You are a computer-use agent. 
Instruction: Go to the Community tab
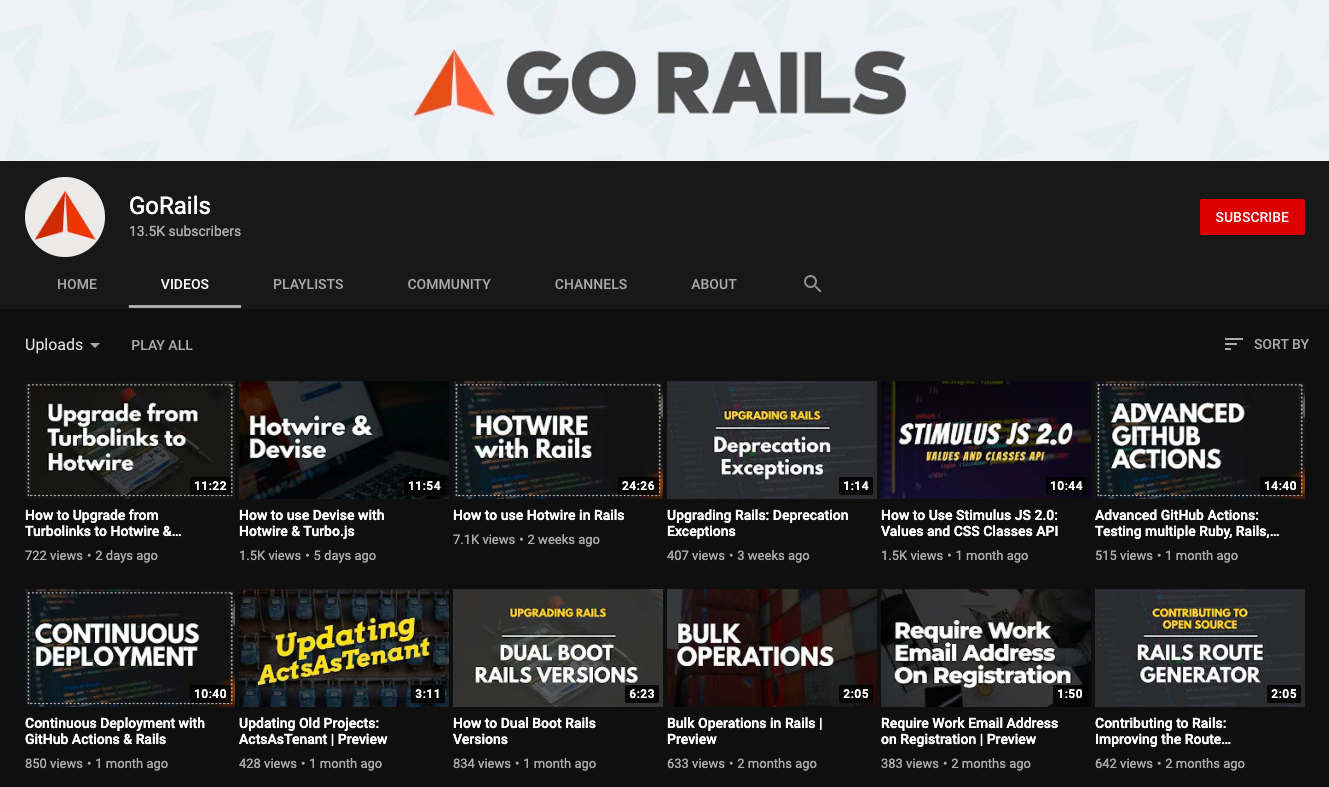pos(449,284)
